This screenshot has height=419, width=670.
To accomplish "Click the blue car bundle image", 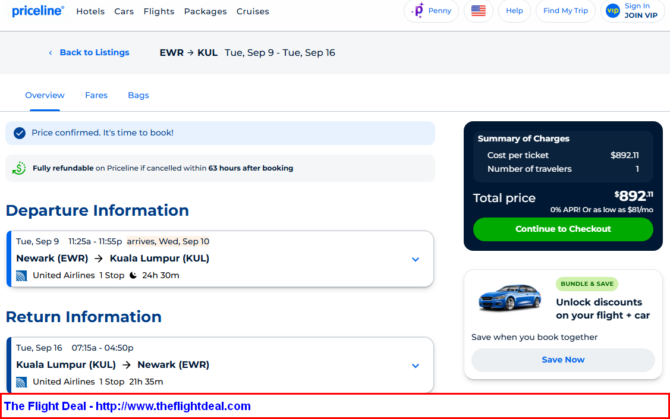I will (509, 297).
